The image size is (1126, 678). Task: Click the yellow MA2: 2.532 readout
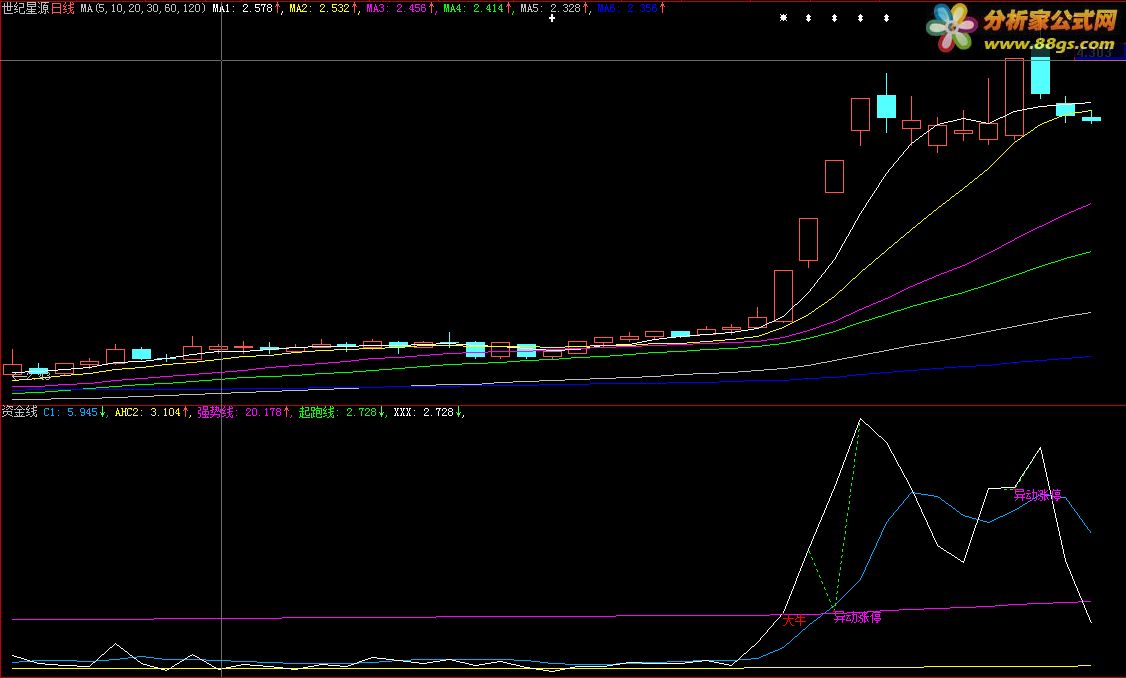[x=320, y=9]
